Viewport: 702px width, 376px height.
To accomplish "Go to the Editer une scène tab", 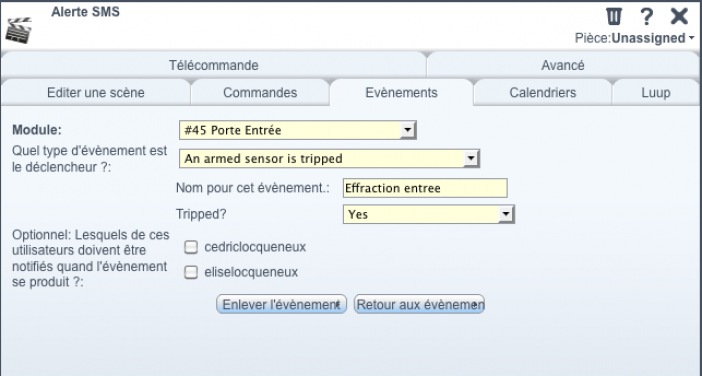I will pos(96,93).
